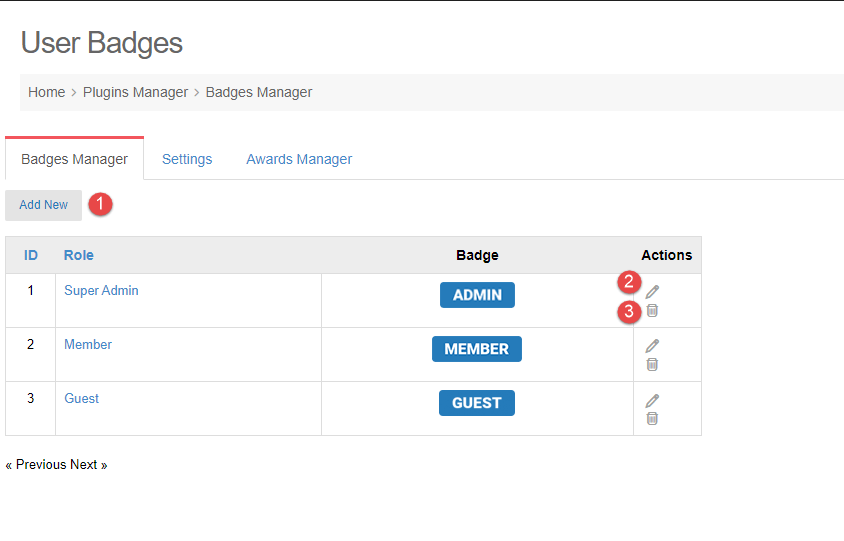Viewport: 844px width, 541px height.
Task: Sort table by ID column header
Action: (x=31, y=255)
